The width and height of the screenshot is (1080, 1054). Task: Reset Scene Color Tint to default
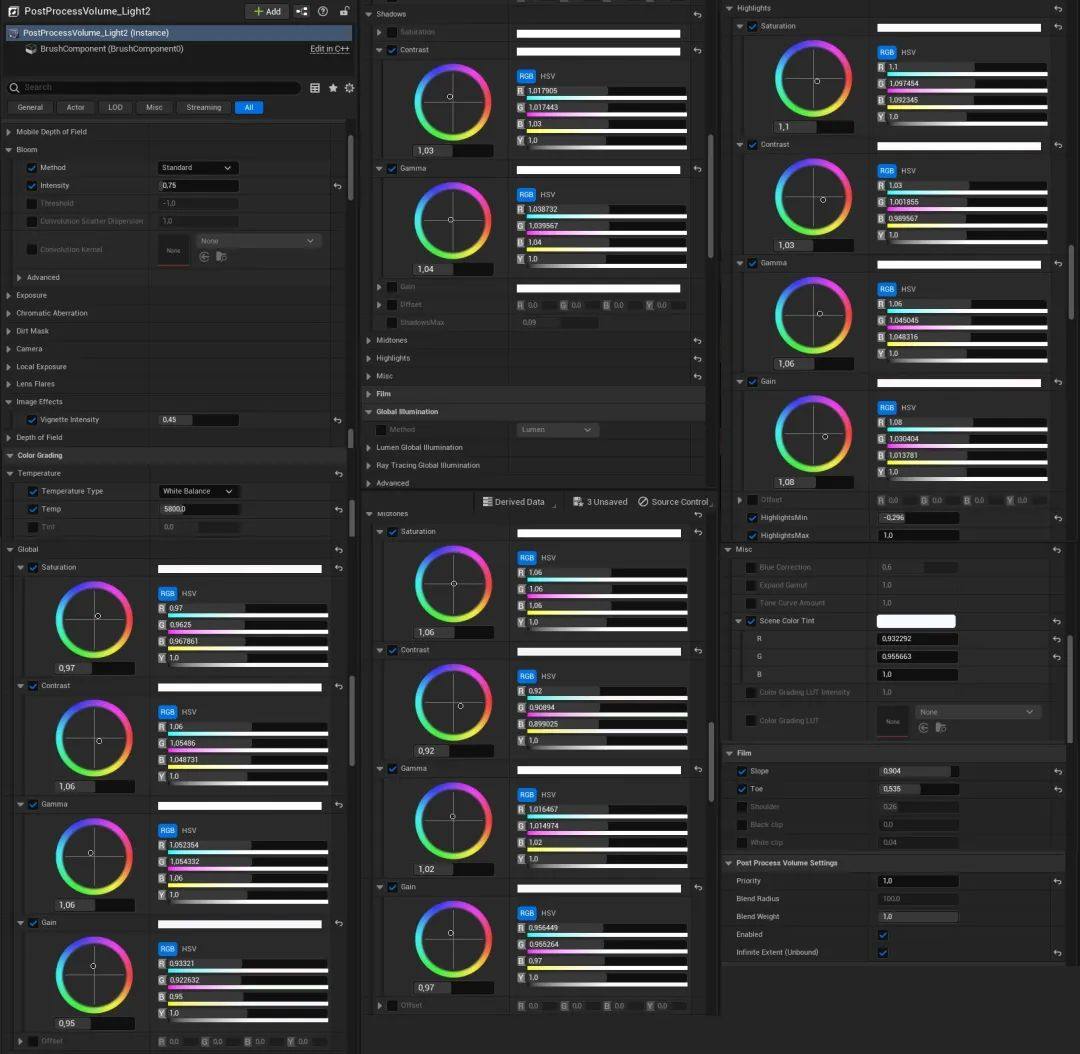[1057, 621]
